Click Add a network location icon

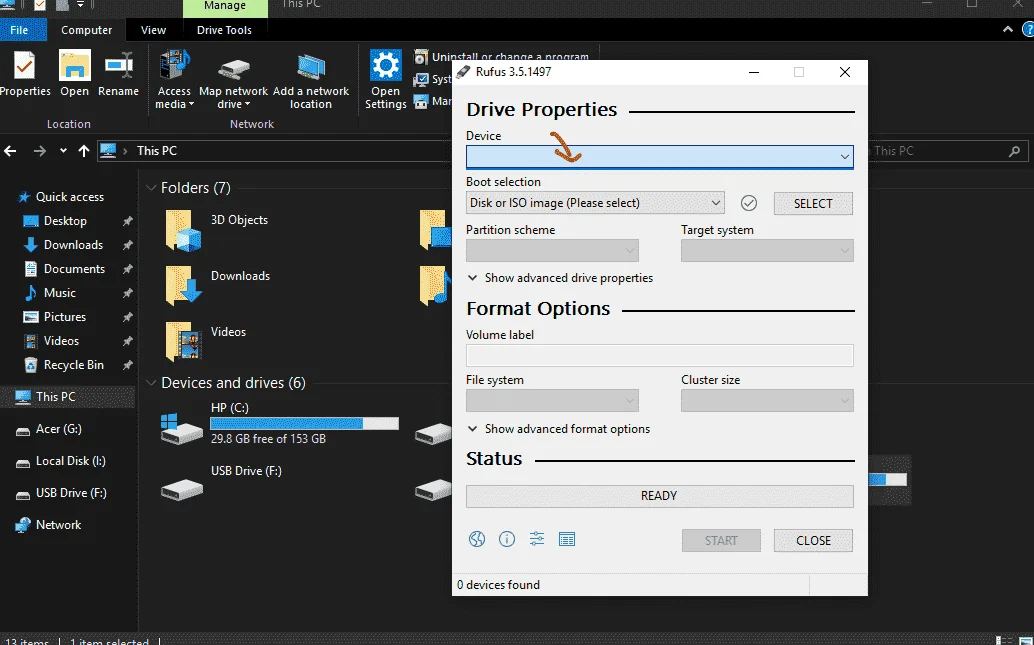point(311,66)
